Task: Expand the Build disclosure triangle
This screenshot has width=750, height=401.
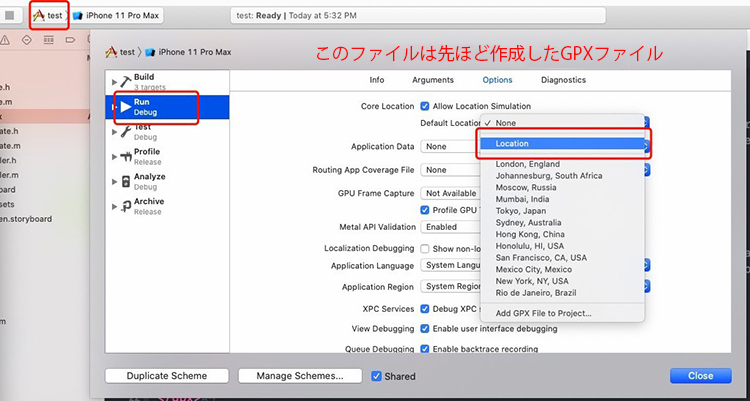Action: (114, 82)
